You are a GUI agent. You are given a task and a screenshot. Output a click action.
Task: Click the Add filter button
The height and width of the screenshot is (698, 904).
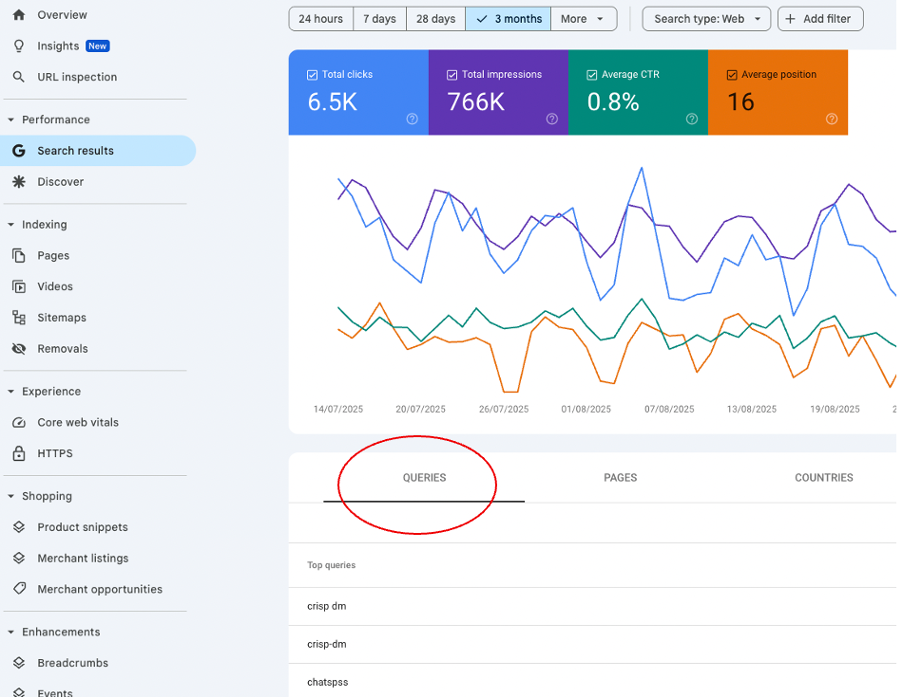pos(820,19)
